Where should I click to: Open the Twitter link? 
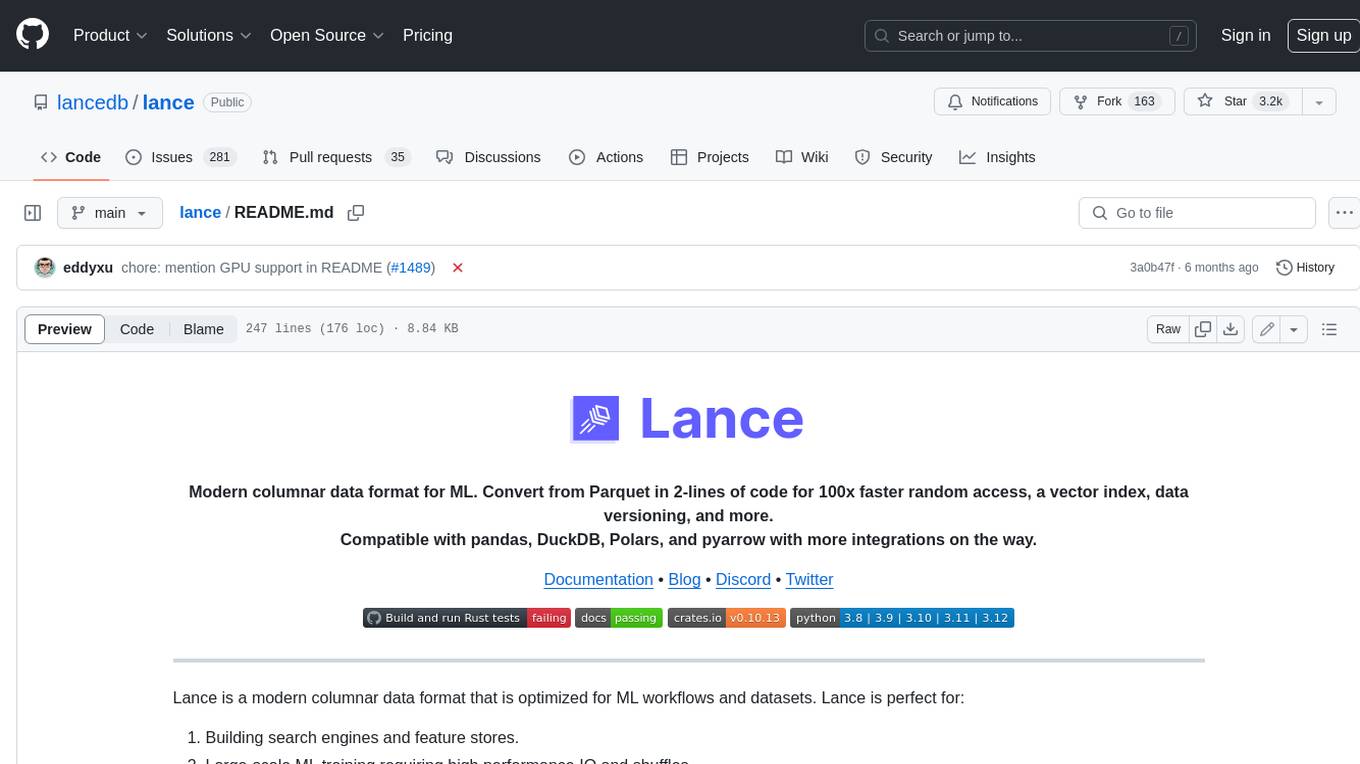809,580
